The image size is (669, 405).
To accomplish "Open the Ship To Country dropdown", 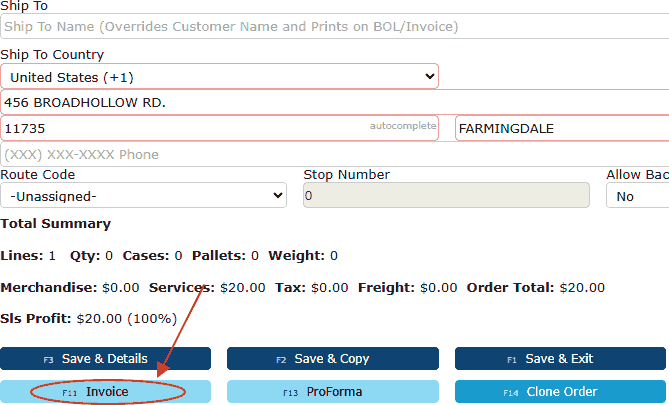I will [x=219, y=77].
